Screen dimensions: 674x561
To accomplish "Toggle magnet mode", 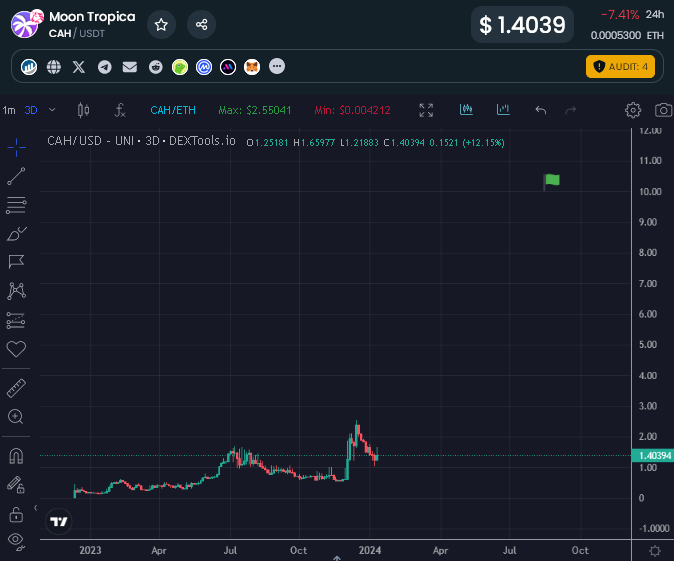I will [x=16, y=456].
